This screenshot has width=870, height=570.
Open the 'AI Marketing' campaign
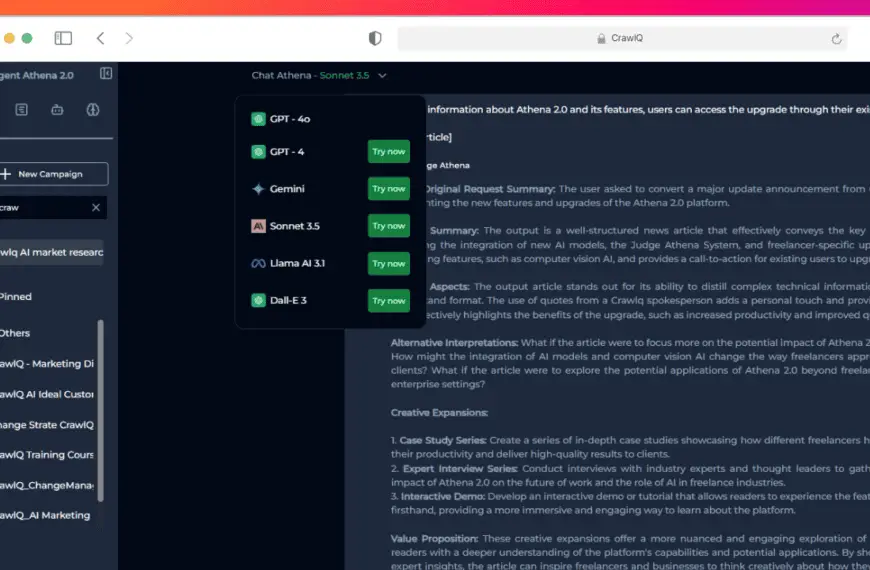click(45, 515)
